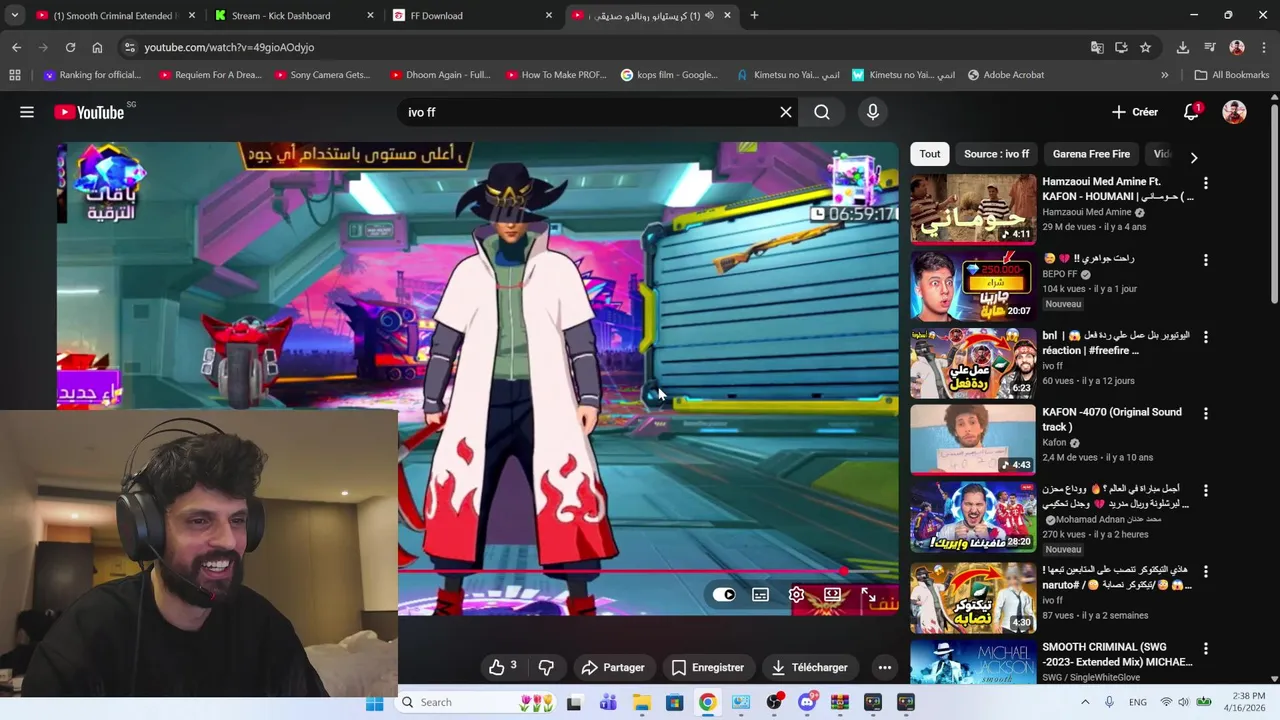Show hidden bookmarks with the double chevron
This screenshot has width=1280, height=720.
pyautogui.click(x=1164, y=75)
